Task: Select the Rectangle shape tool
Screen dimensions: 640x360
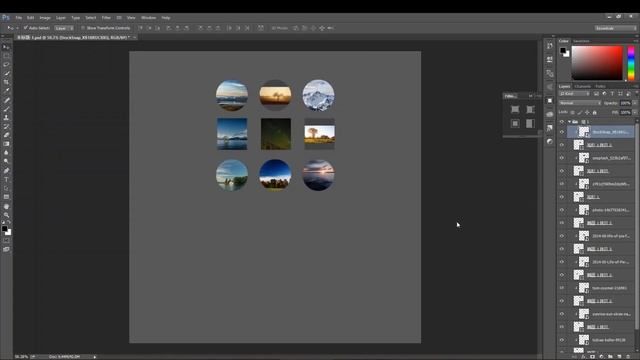Action: (x=6, y=197)
